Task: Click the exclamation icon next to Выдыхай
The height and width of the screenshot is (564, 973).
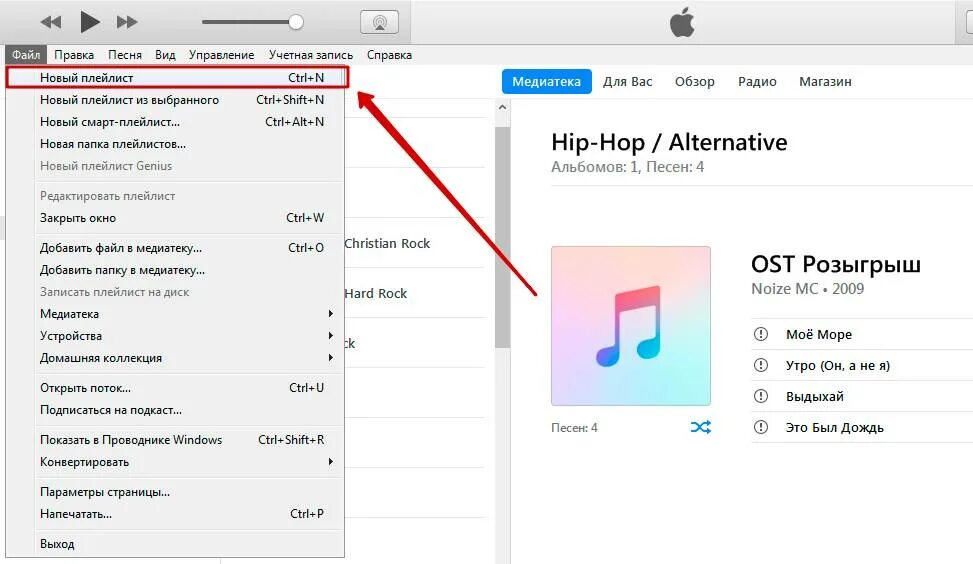Action: click(761, 396)
